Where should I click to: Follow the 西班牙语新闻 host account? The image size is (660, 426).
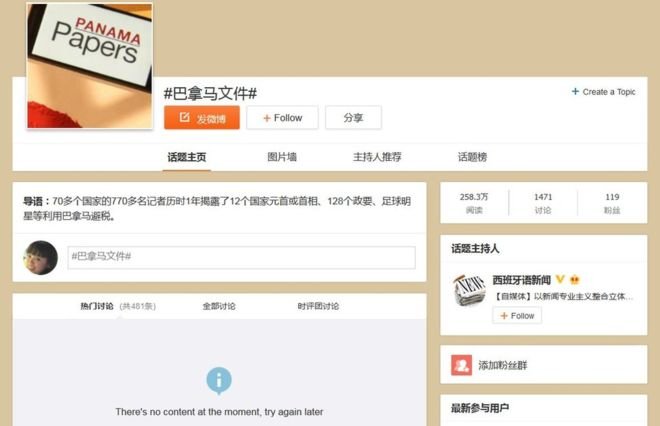(x=517, y=315)
